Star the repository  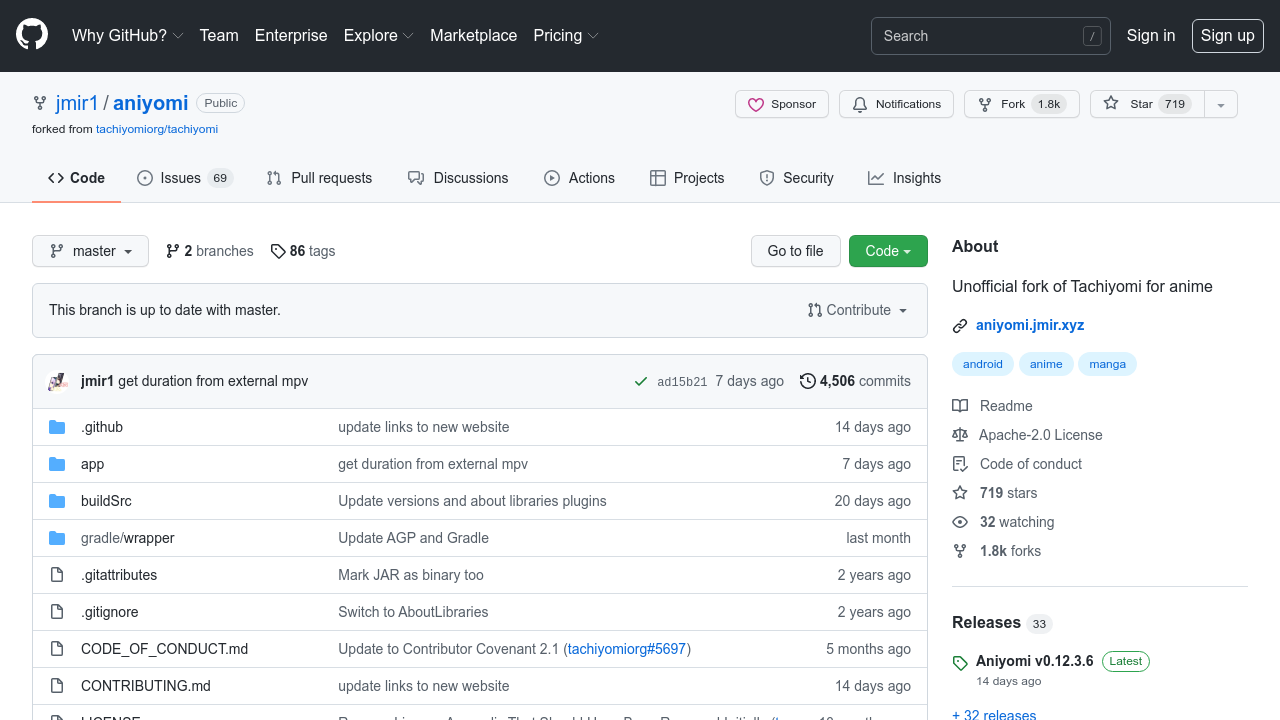(x=1147, y=104)
